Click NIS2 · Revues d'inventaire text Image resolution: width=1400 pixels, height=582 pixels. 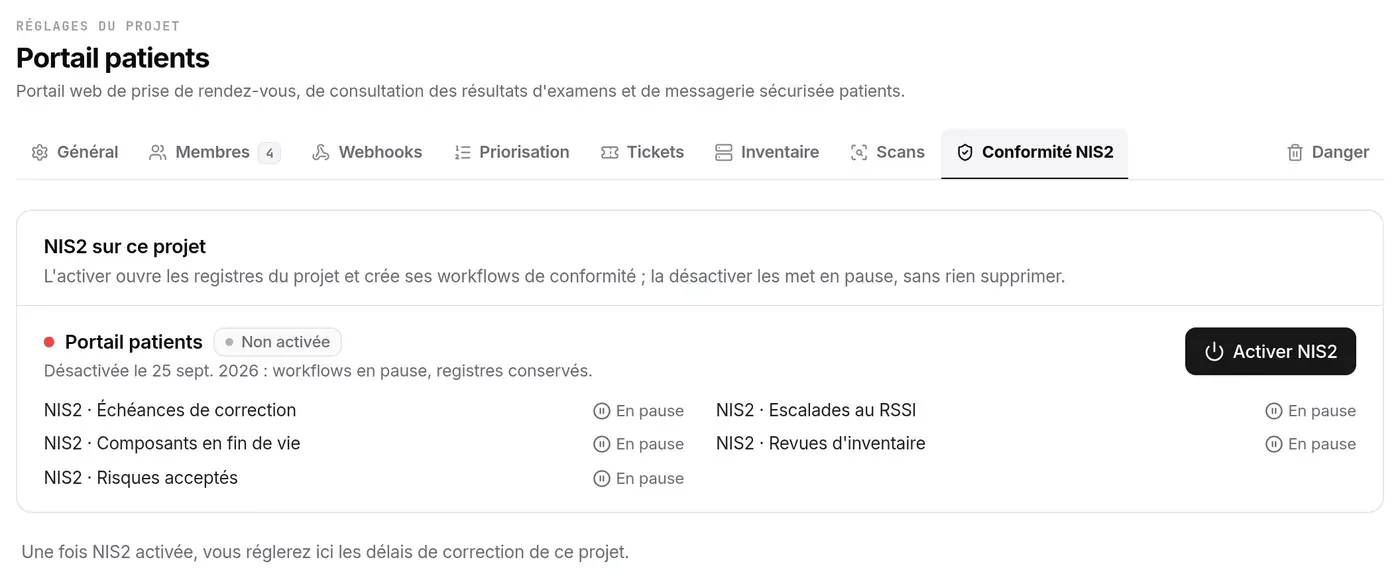(821, 443)
